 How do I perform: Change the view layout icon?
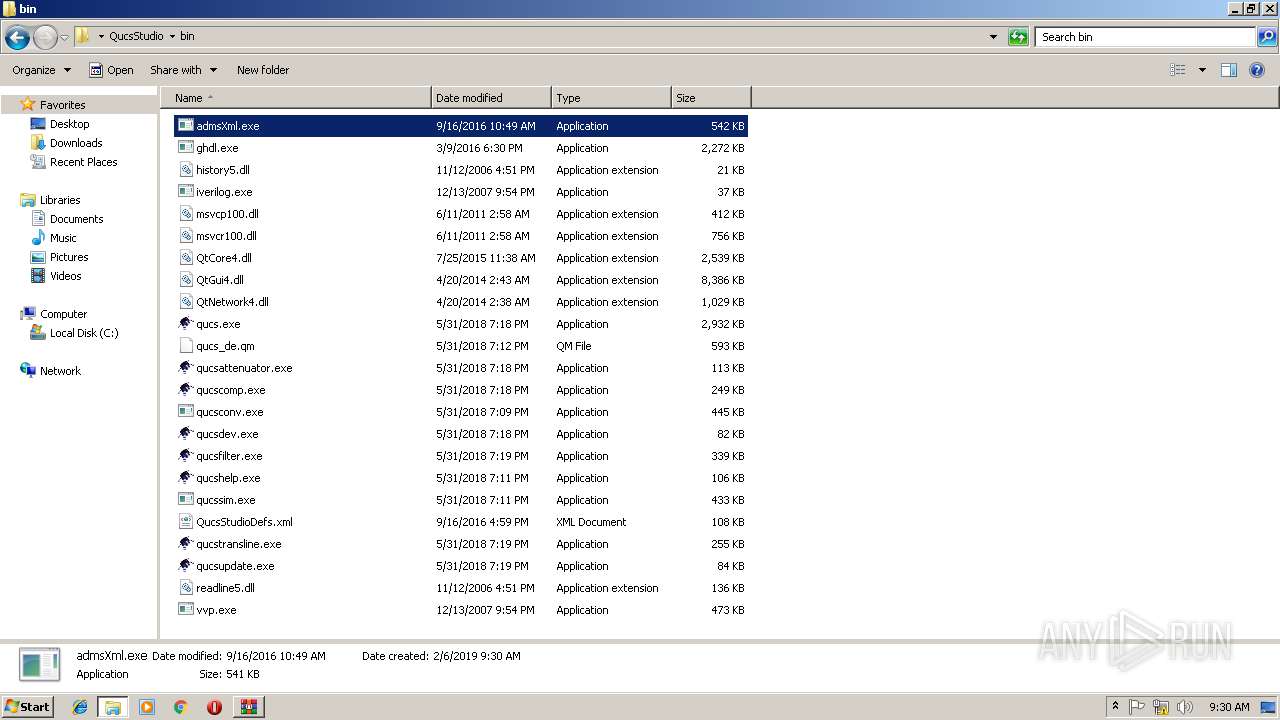point(1178,70)
